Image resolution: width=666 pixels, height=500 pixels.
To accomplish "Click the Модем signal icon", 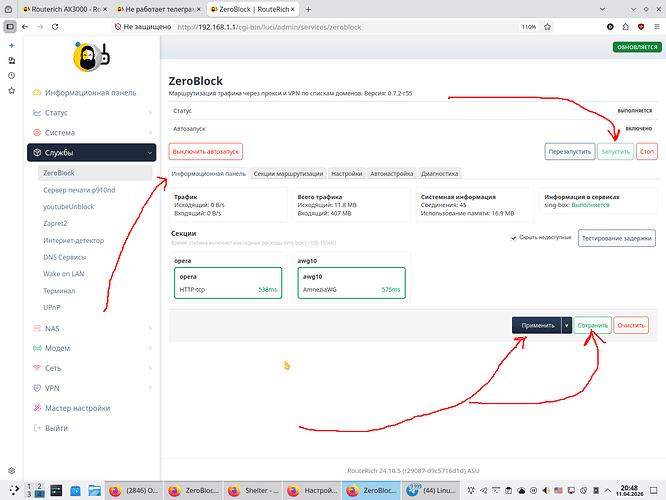I will coord(37,348).
